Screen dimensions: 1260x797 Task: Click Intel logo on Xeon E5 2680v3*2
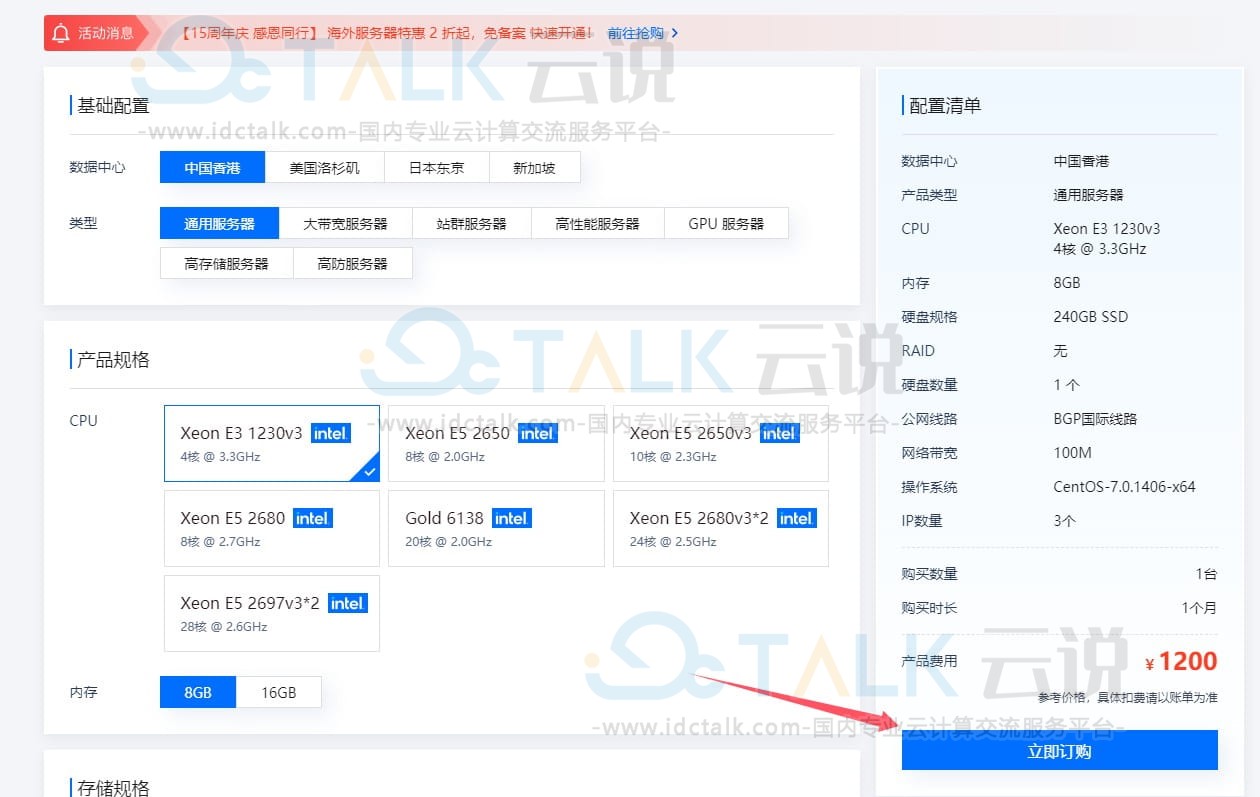pyautogui.click(x=797, y=518)
